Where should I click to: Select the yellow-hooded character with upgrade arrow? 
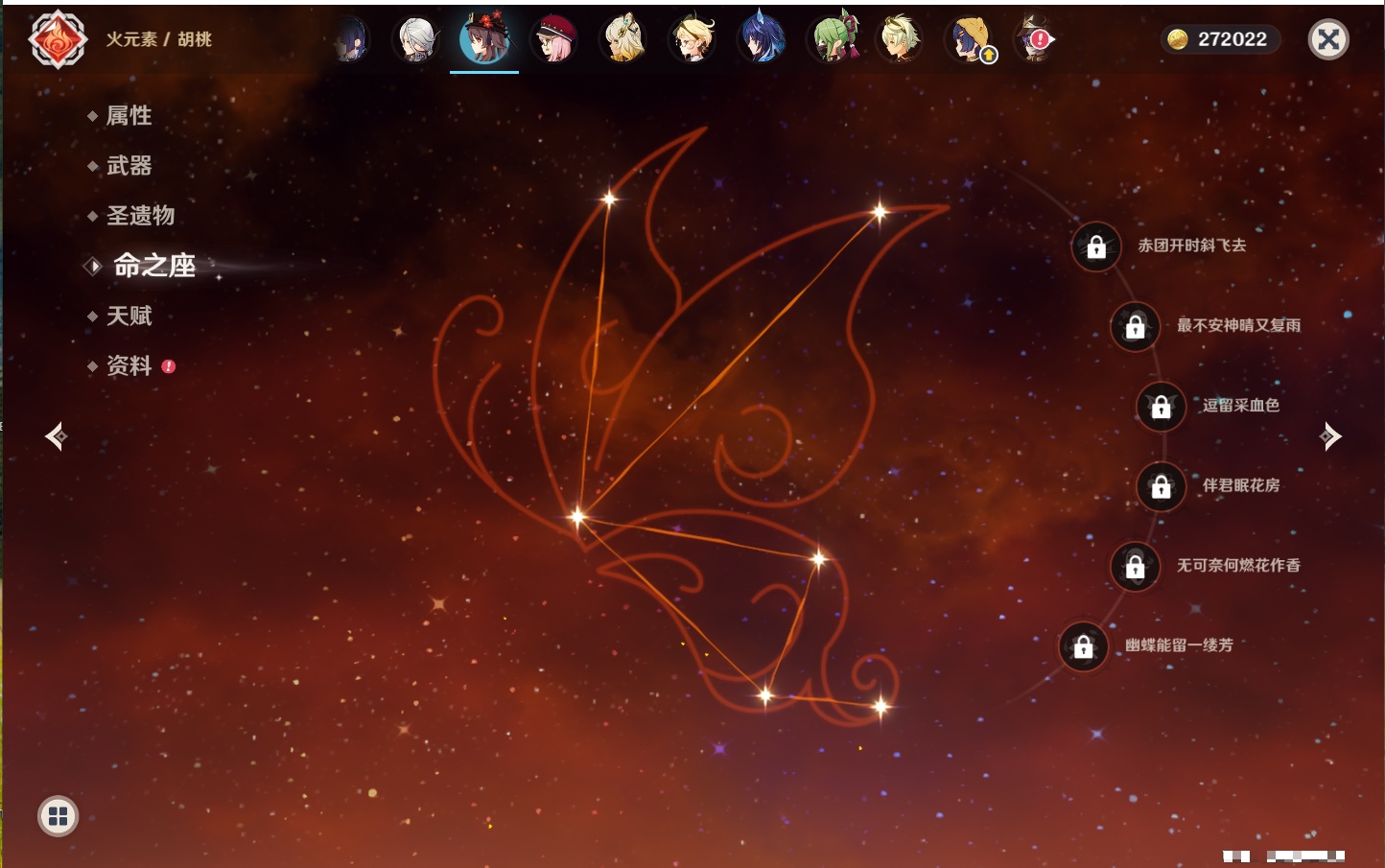pyautogui.click(x=970, y=40)
